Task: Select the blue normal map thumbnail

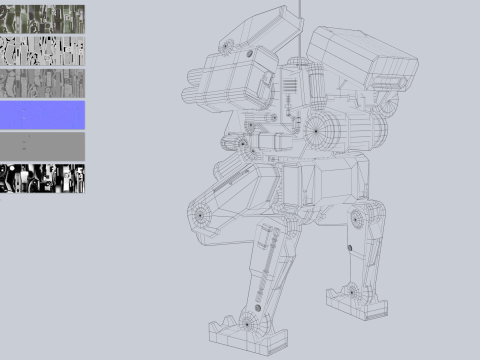Action: (42, 115)
